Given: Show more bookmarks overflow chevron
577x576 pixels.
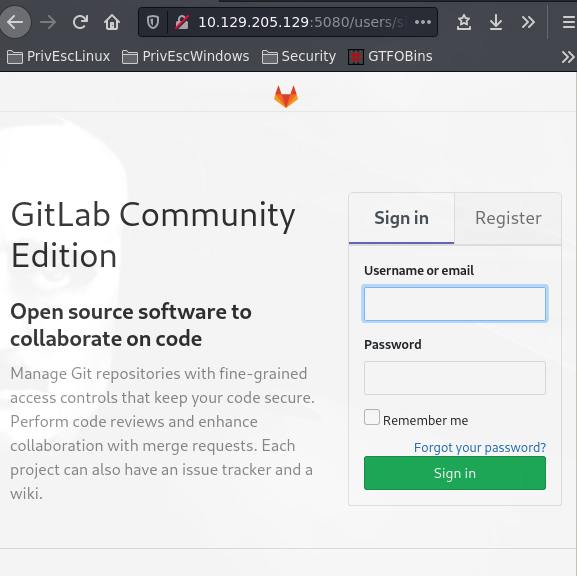Looking at the screenshot, I should pos(568,57).
